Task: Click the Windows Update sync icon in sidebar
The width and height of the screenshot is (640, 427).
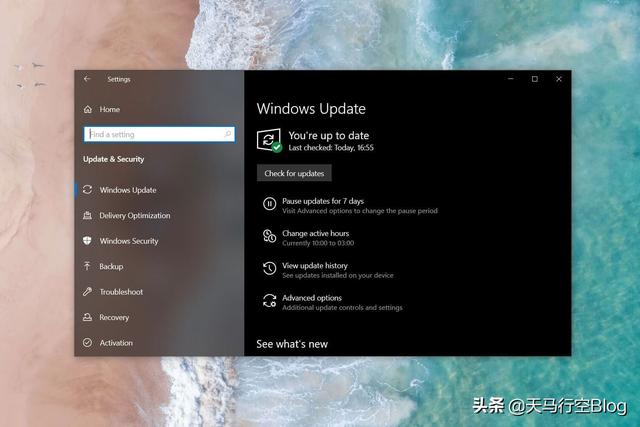Action: 87,190
